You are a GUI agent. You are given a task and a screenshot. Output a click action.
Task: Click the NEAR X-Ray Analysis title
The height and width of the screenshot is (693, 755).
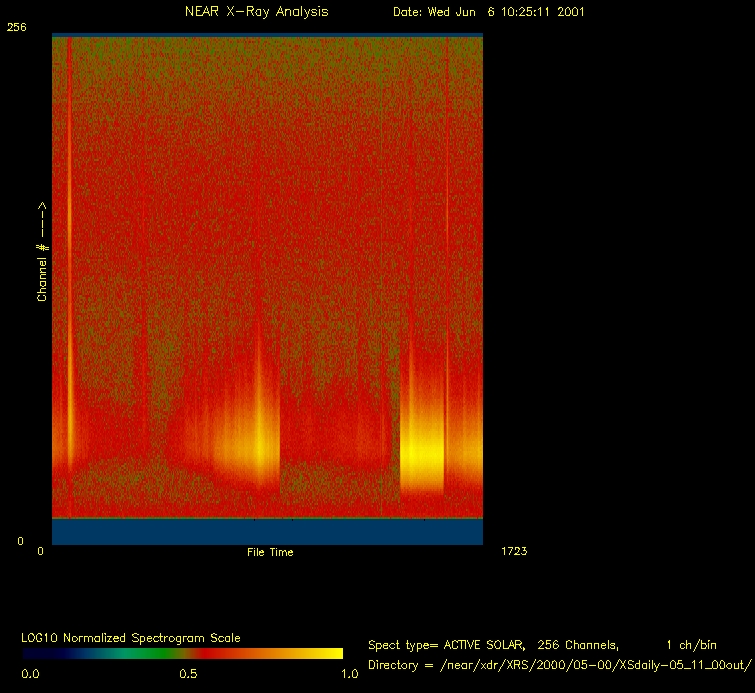[256, 12]
